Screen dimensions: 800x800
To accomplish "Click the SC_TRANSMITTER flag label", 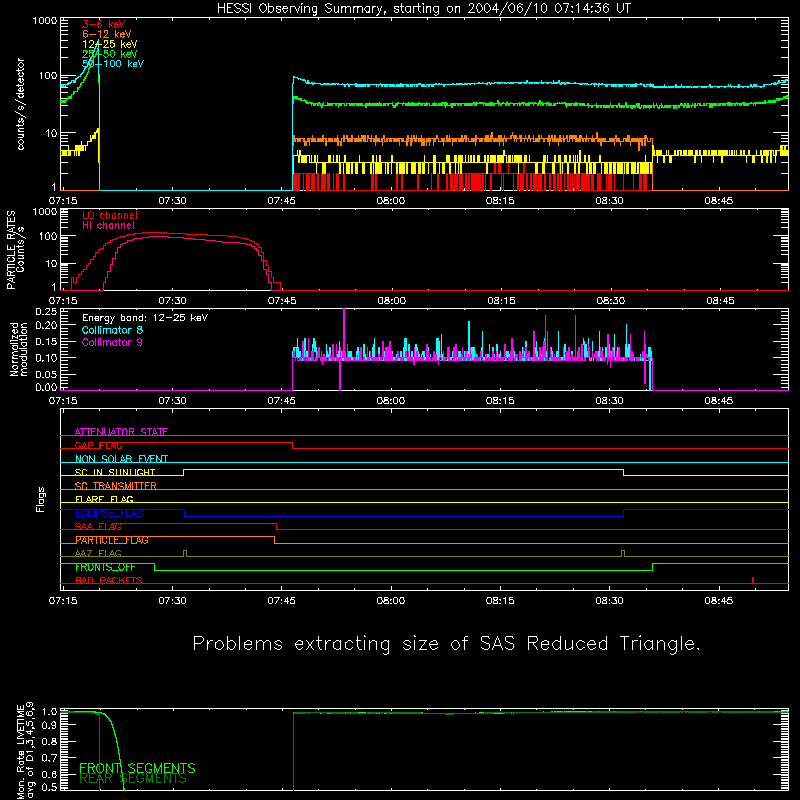I will (115, 486).
